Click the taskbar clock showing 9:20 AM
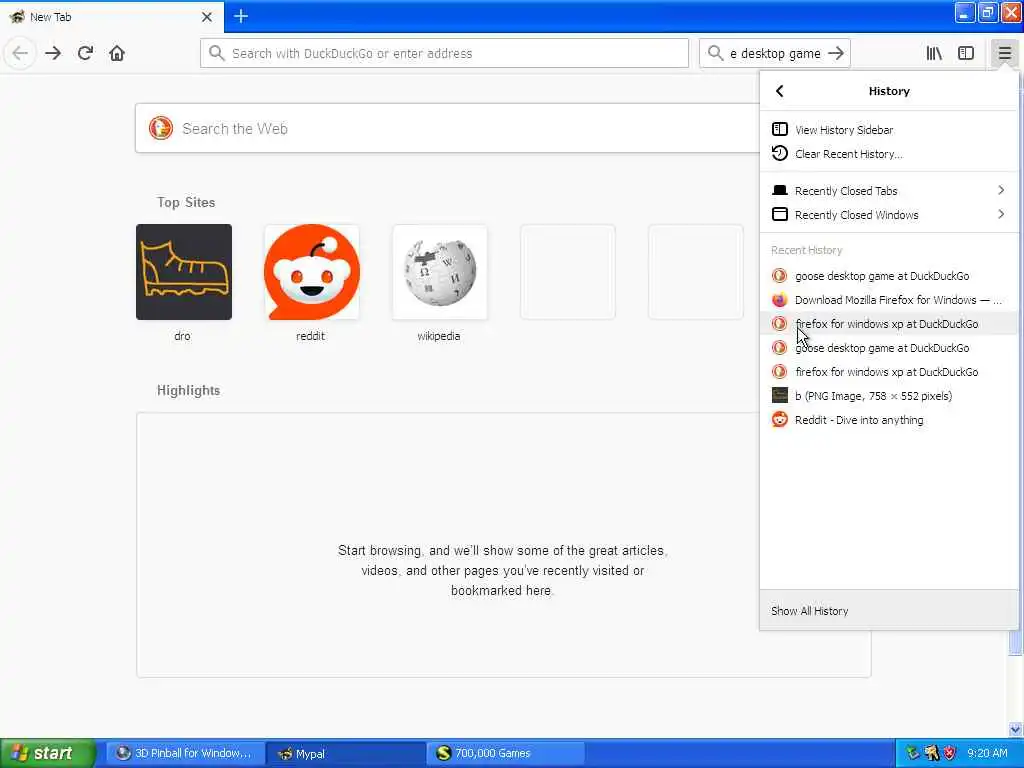The image size is (1024, 768). pos(987,753)
